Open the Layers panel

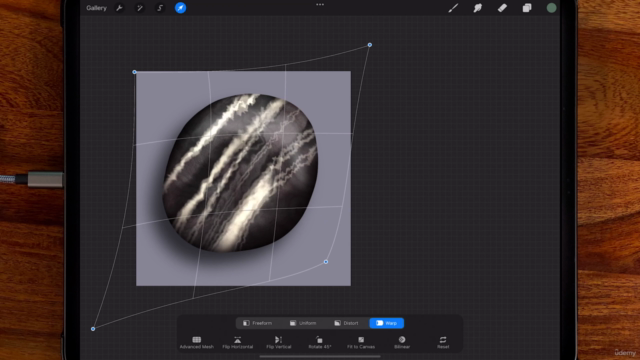coord(527,8)
